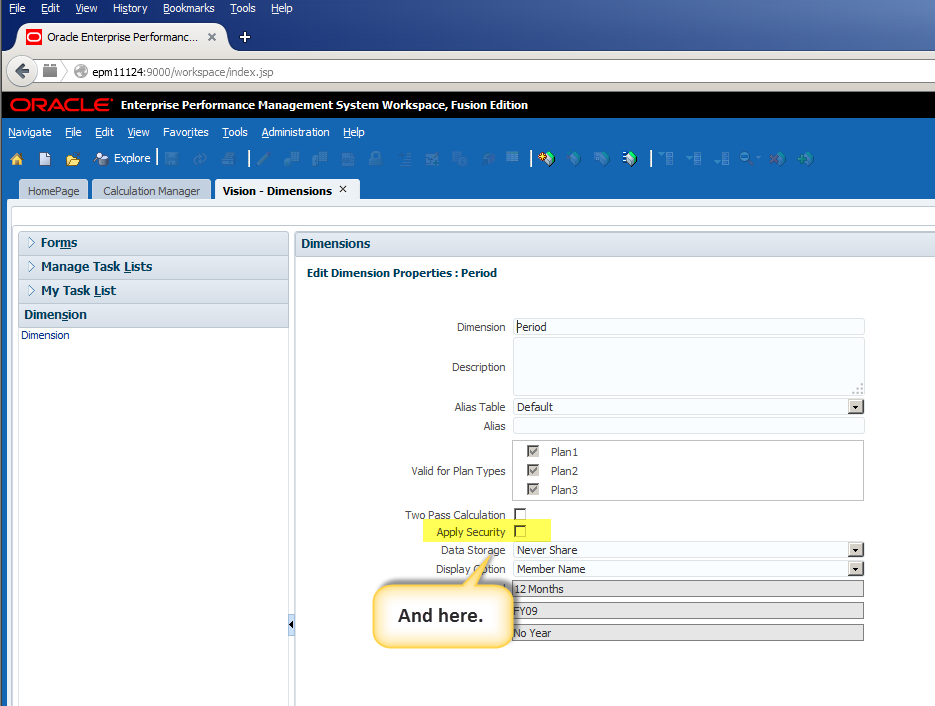Open the Navigate menu

pyautogui.click(x=30, y=132)
